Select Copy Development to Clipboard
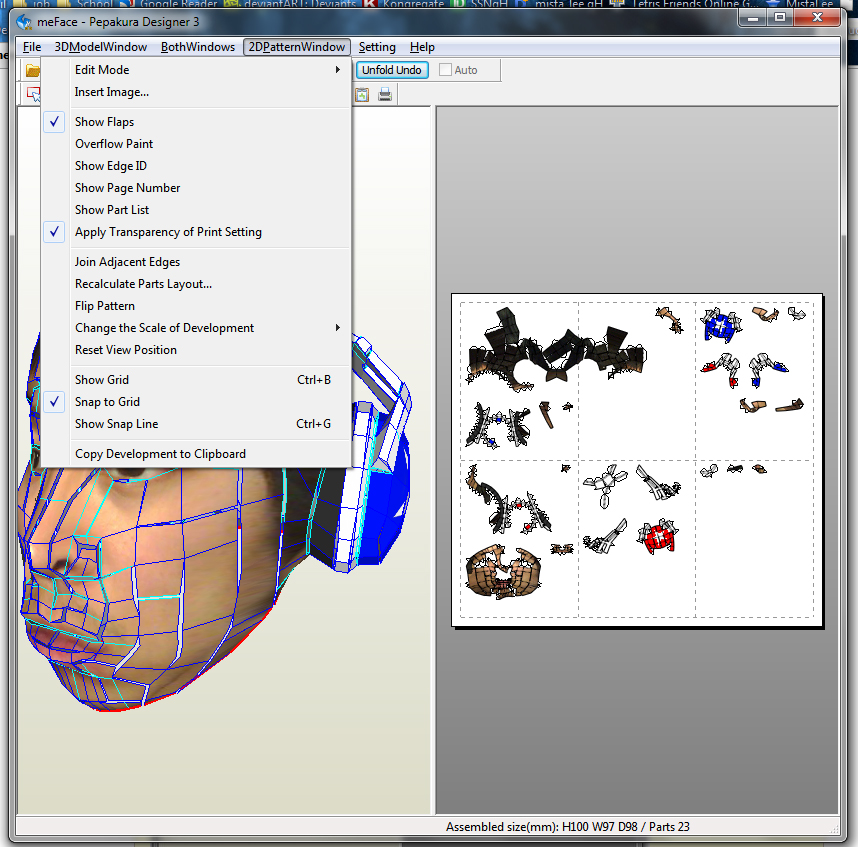The width and height of the screenshot is (858, 847). click(196, 454)
